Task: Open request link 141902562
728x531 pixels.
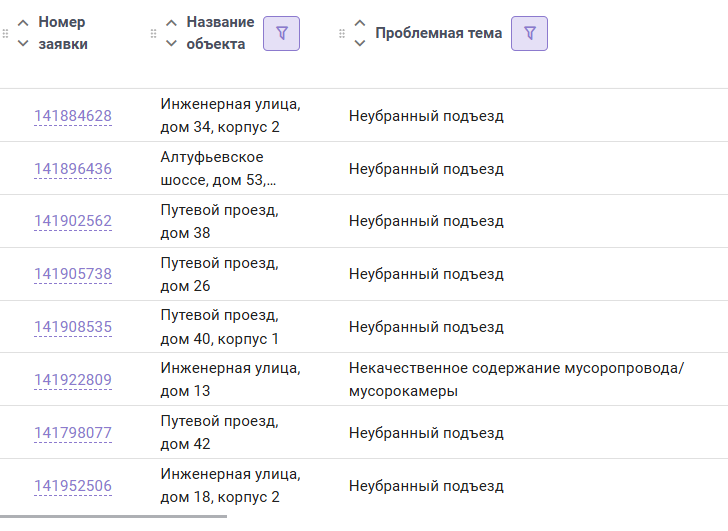Action: [x=73, y=221]
